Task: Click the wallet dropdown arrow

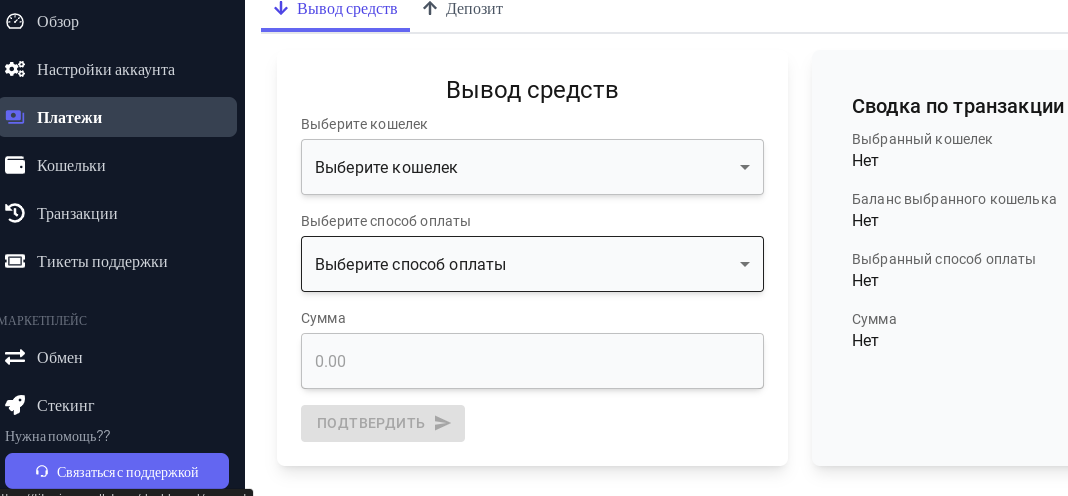Action: (744, 167)
